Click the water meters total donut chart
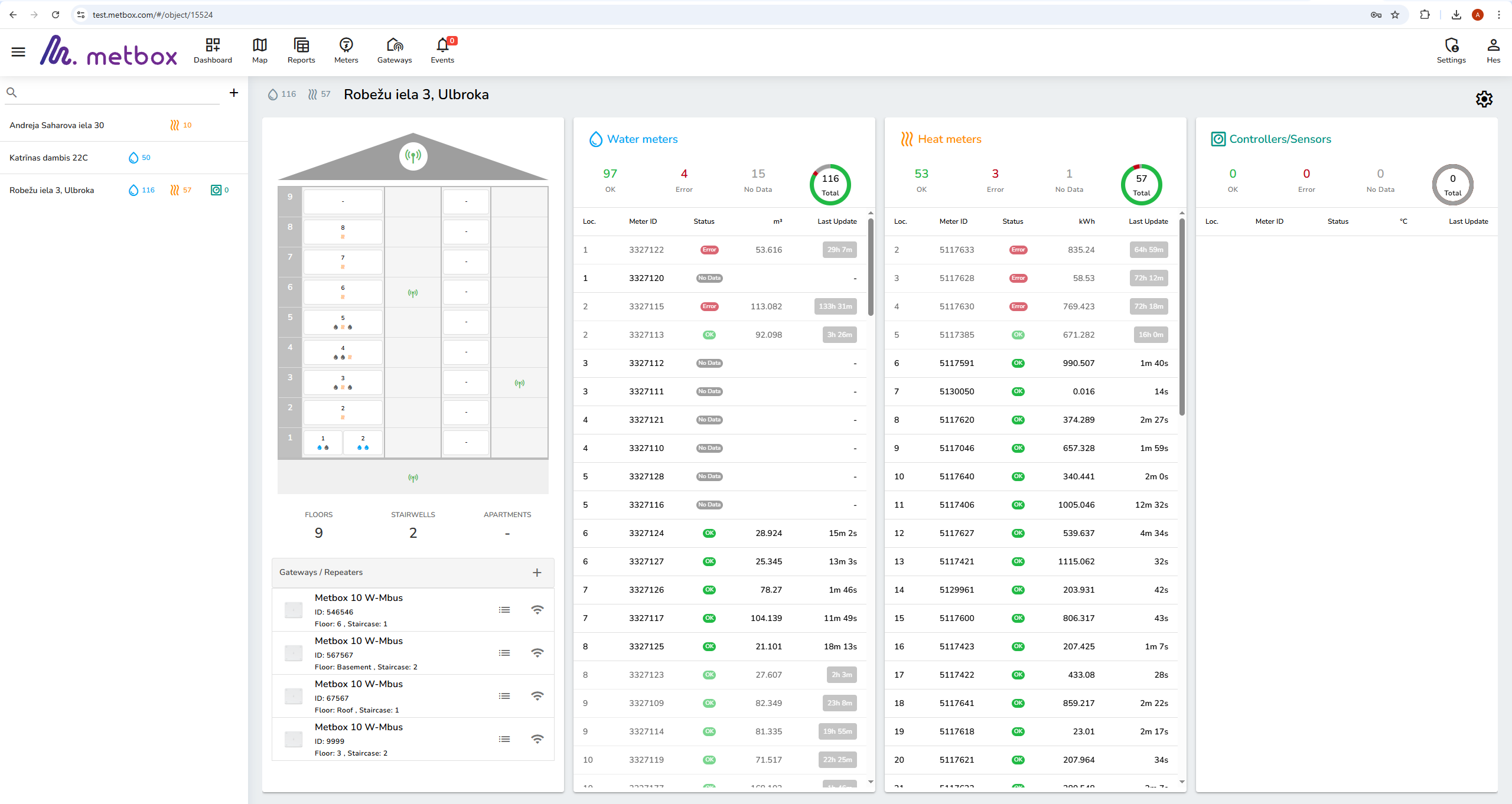This screenshot has height=804, width=1512. [x=830, y=185]
